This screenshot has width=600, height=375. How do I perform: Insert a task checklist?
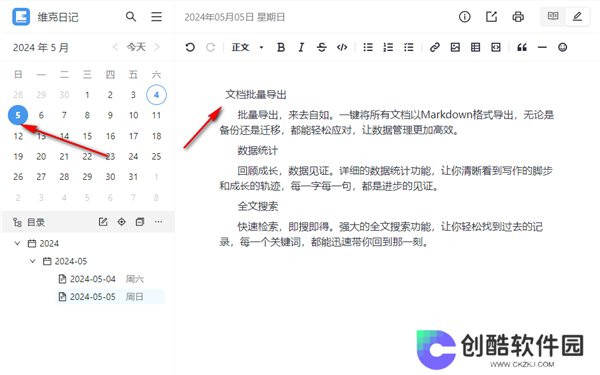pos(409,47)
